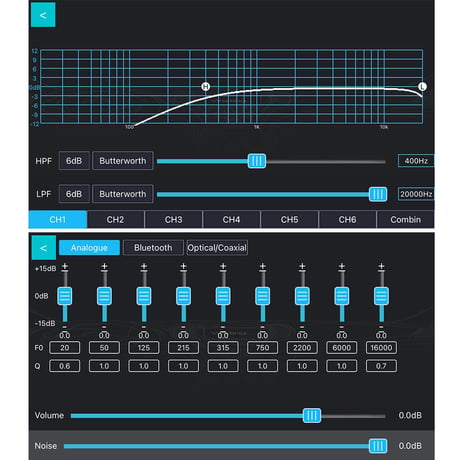Open HPF Butterworth filter type dropdown
The width and height of the screenshot is (460, 460).
click(123, 161)
